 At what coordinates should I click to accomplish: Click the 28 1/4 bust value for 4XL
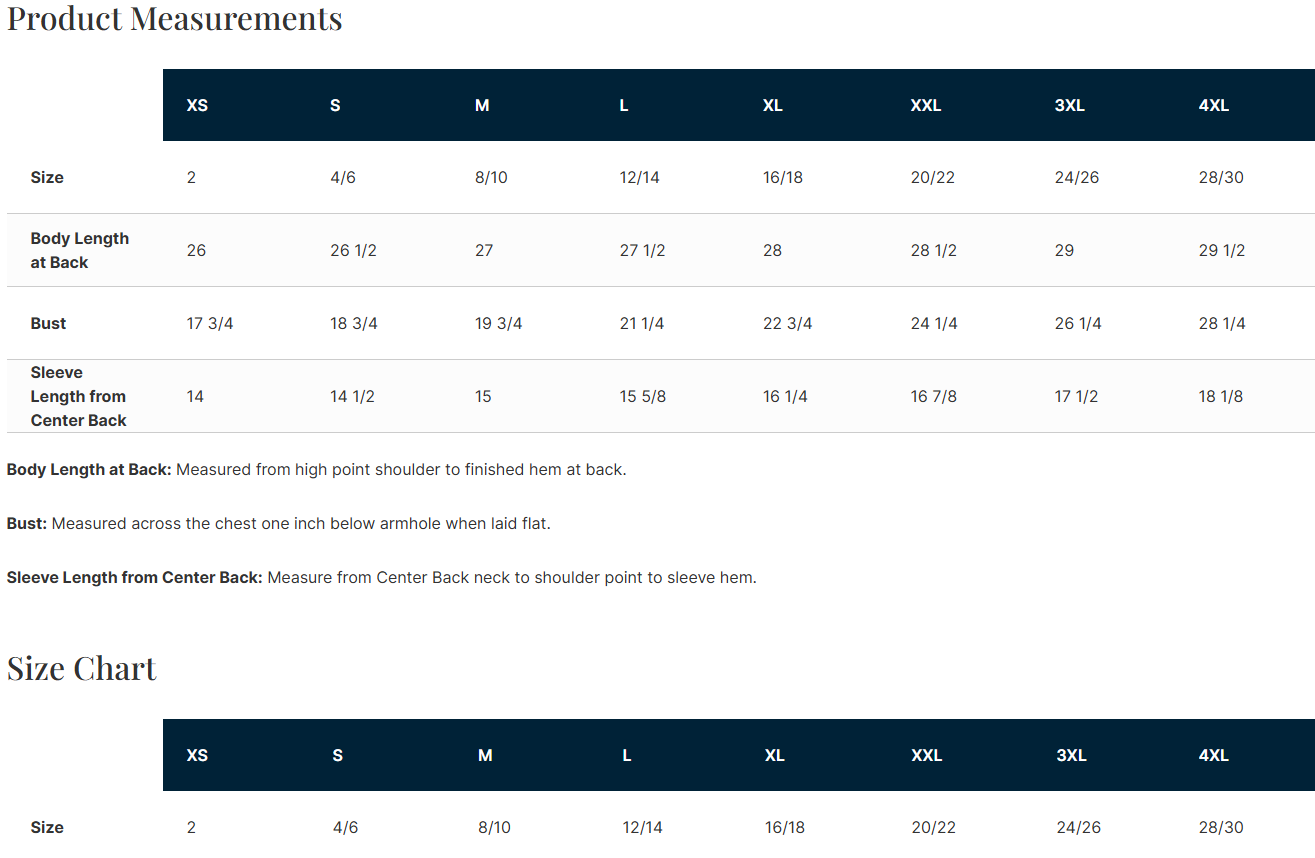coord(1222,323)
